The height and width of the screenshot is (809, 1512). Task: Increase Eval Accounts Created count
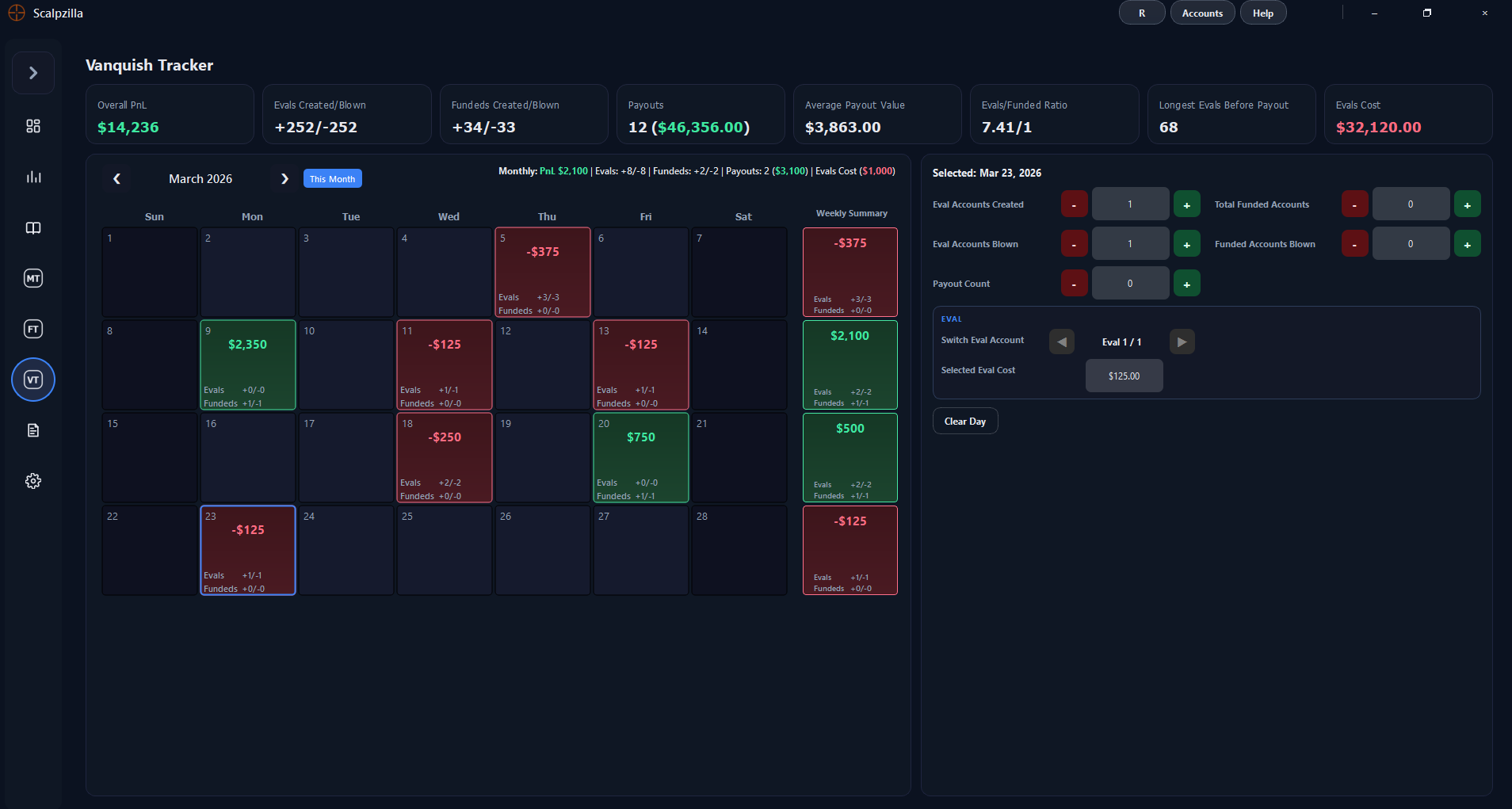pos(1186,204)
